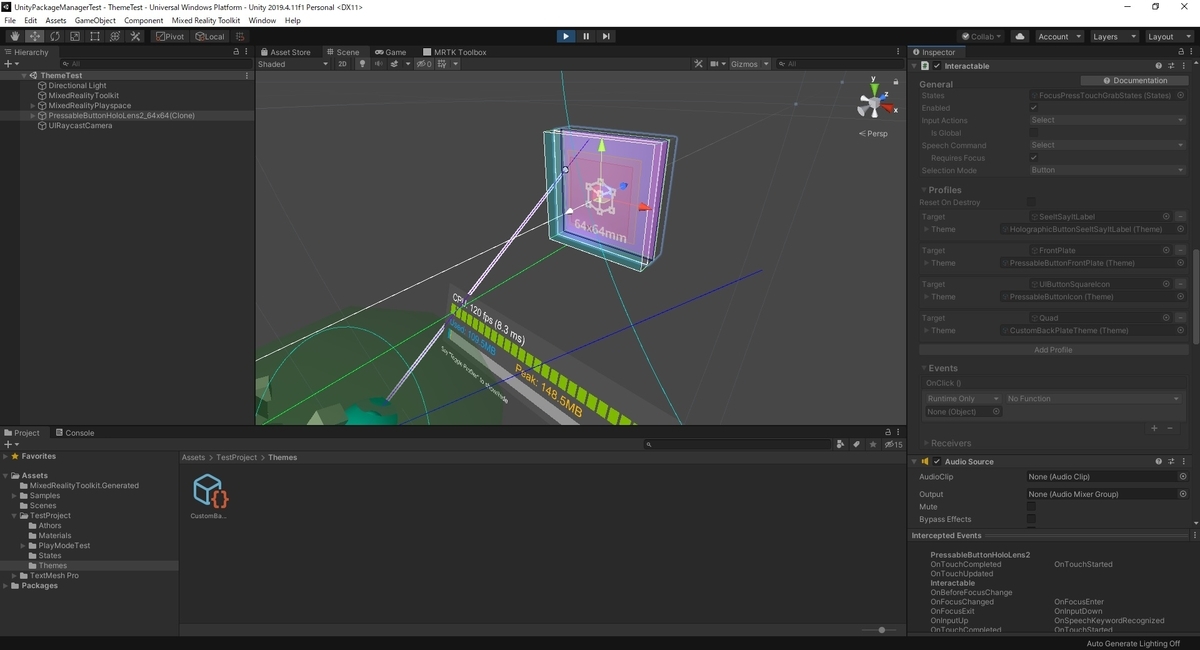Image resolution: width=1200 pixels, height=650 pixels.
Task: Uncheck the Enabled checkbox
Action: pos(1033,108)
